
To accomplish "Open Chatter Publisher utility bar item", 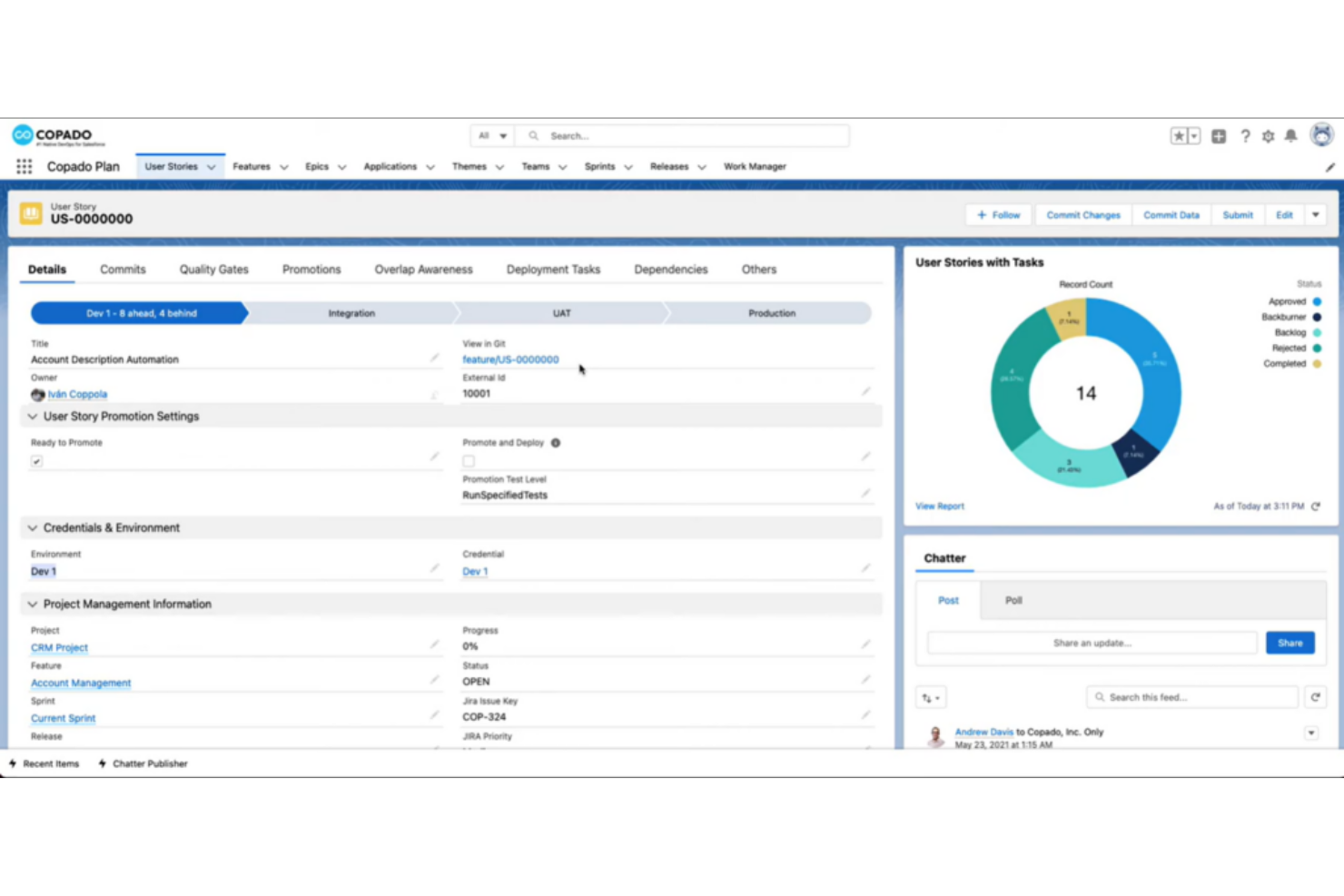I will 143,764.
